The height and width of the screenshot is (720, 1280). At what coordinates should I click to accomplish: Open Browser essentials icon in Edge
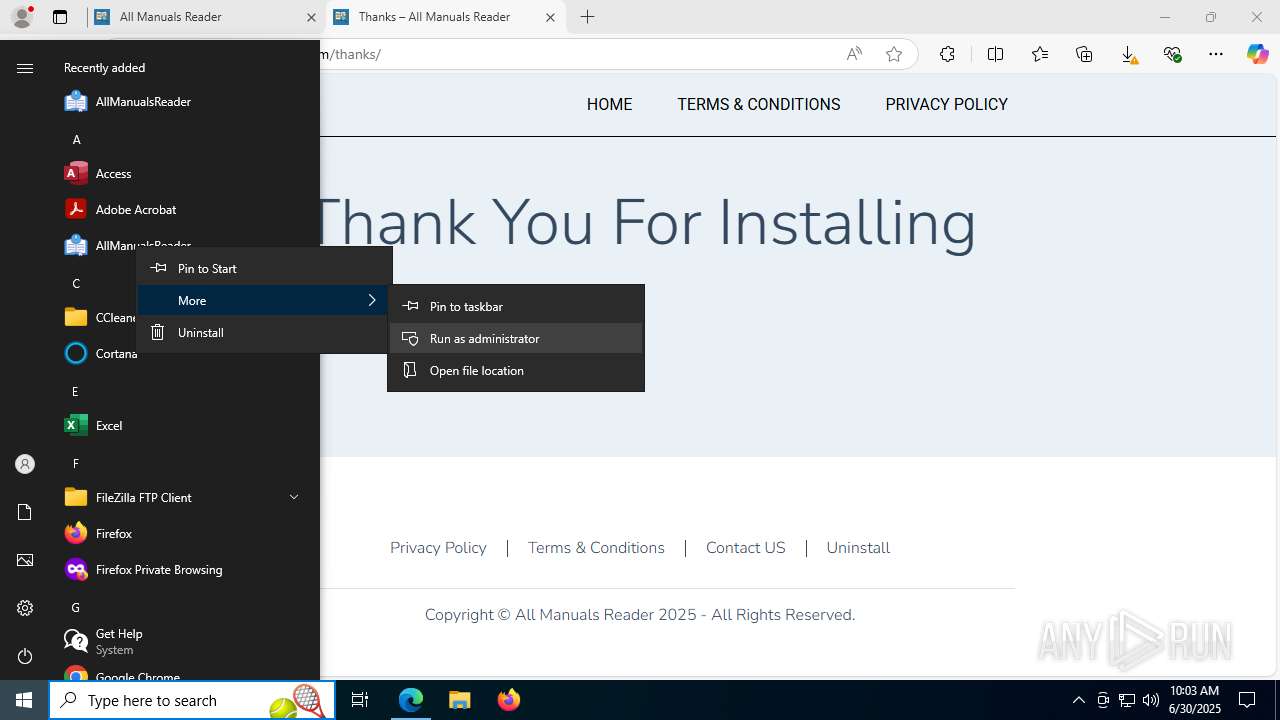1172,54
